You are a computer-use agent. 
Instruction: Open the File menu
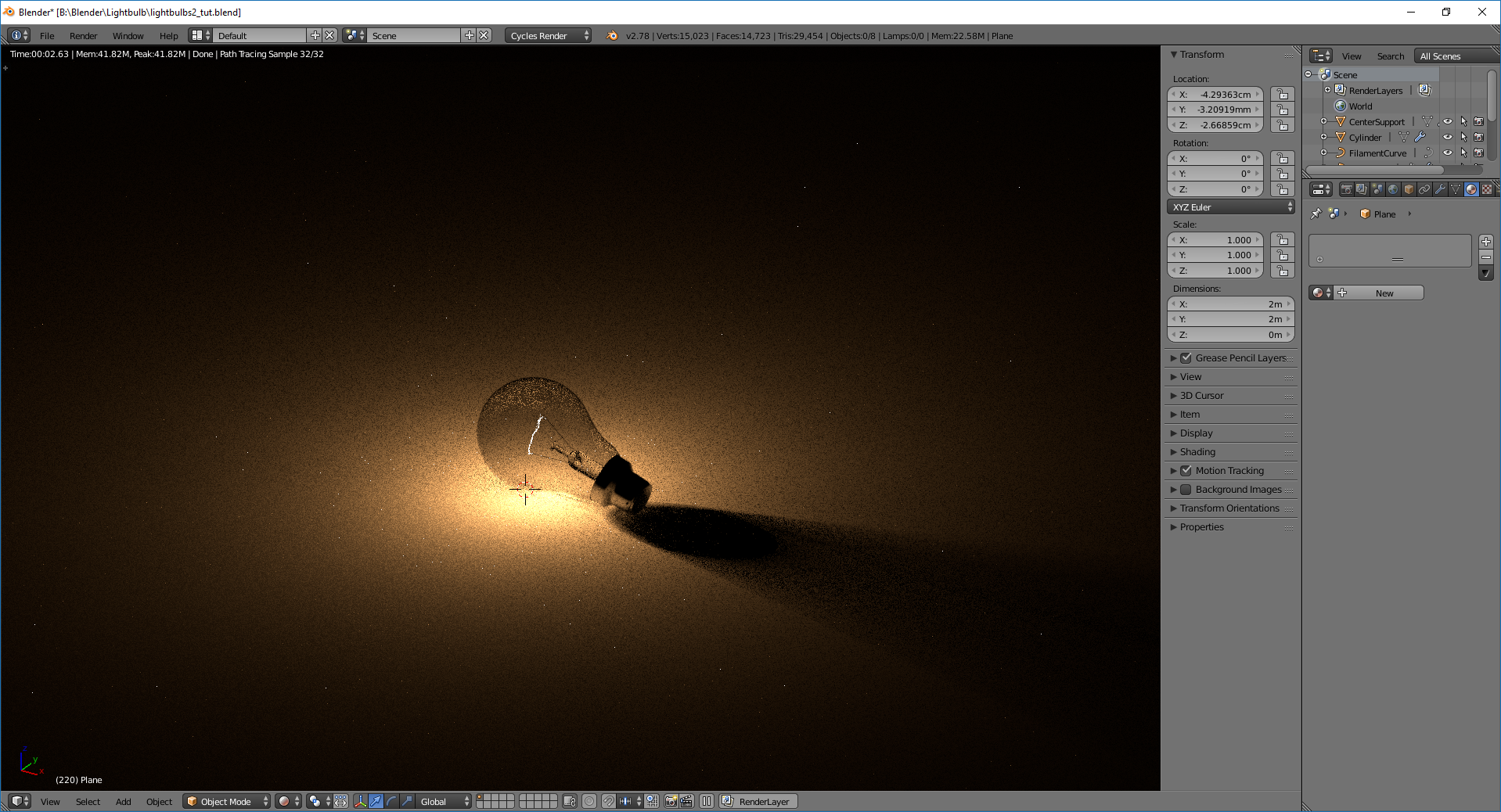pos(47,35)
